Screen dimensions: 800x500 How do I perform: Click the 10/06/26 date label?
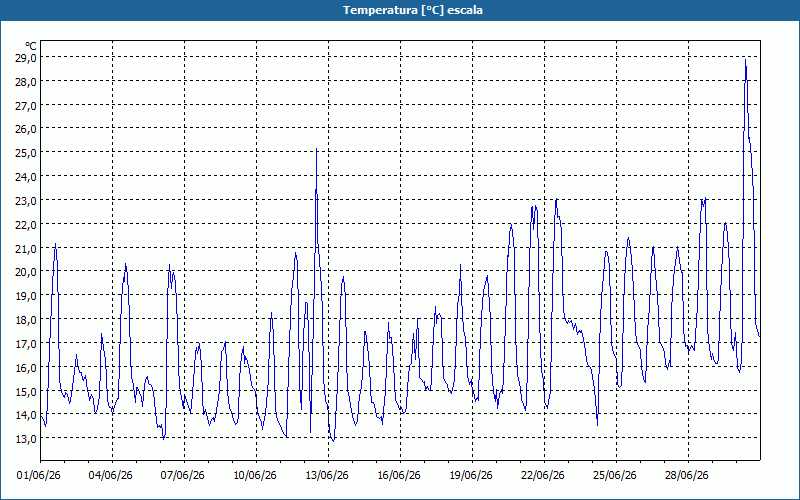click(x=255, y=476)
